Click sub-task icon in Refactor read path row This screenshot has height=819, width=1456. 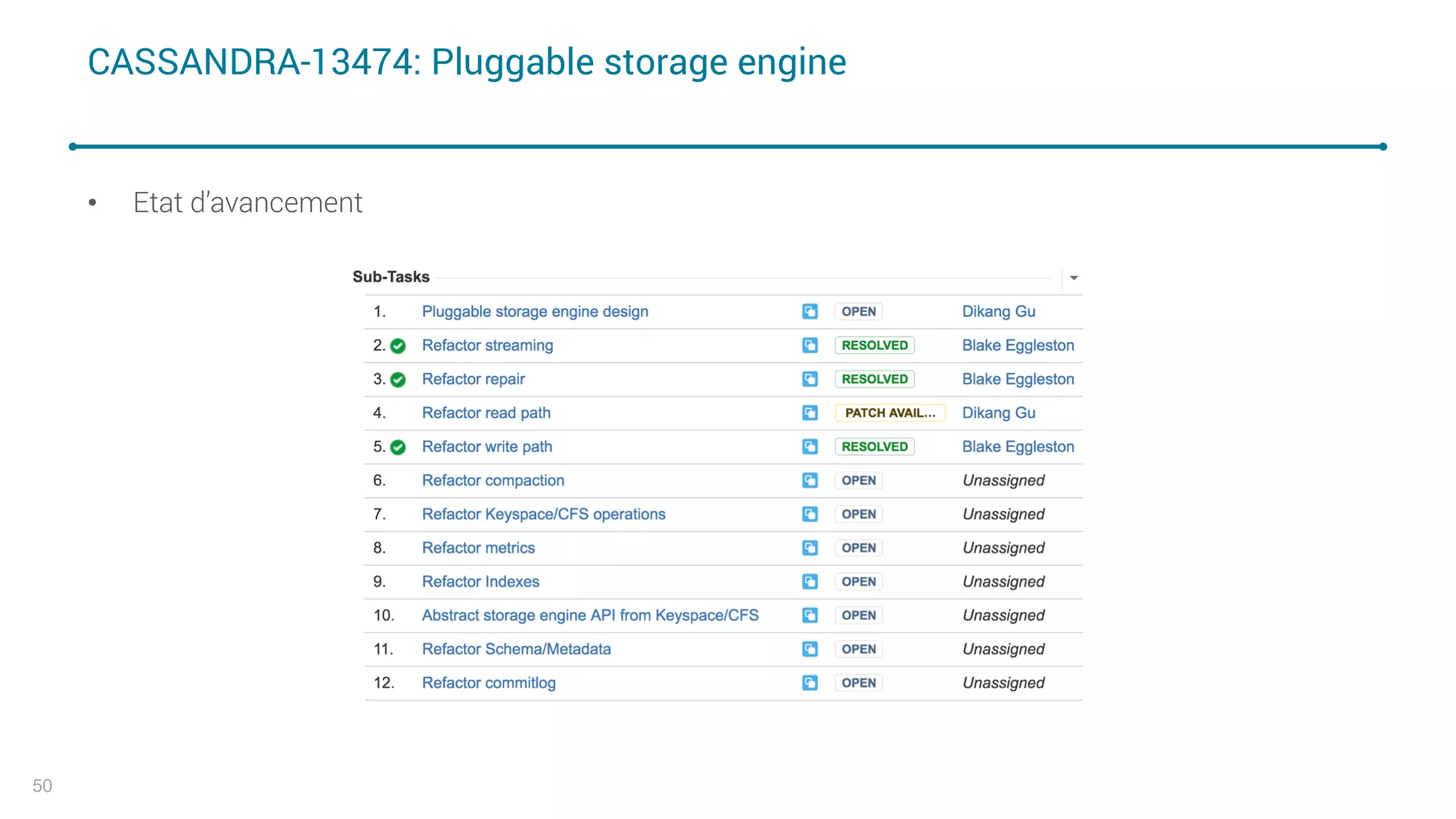point(810,413)
